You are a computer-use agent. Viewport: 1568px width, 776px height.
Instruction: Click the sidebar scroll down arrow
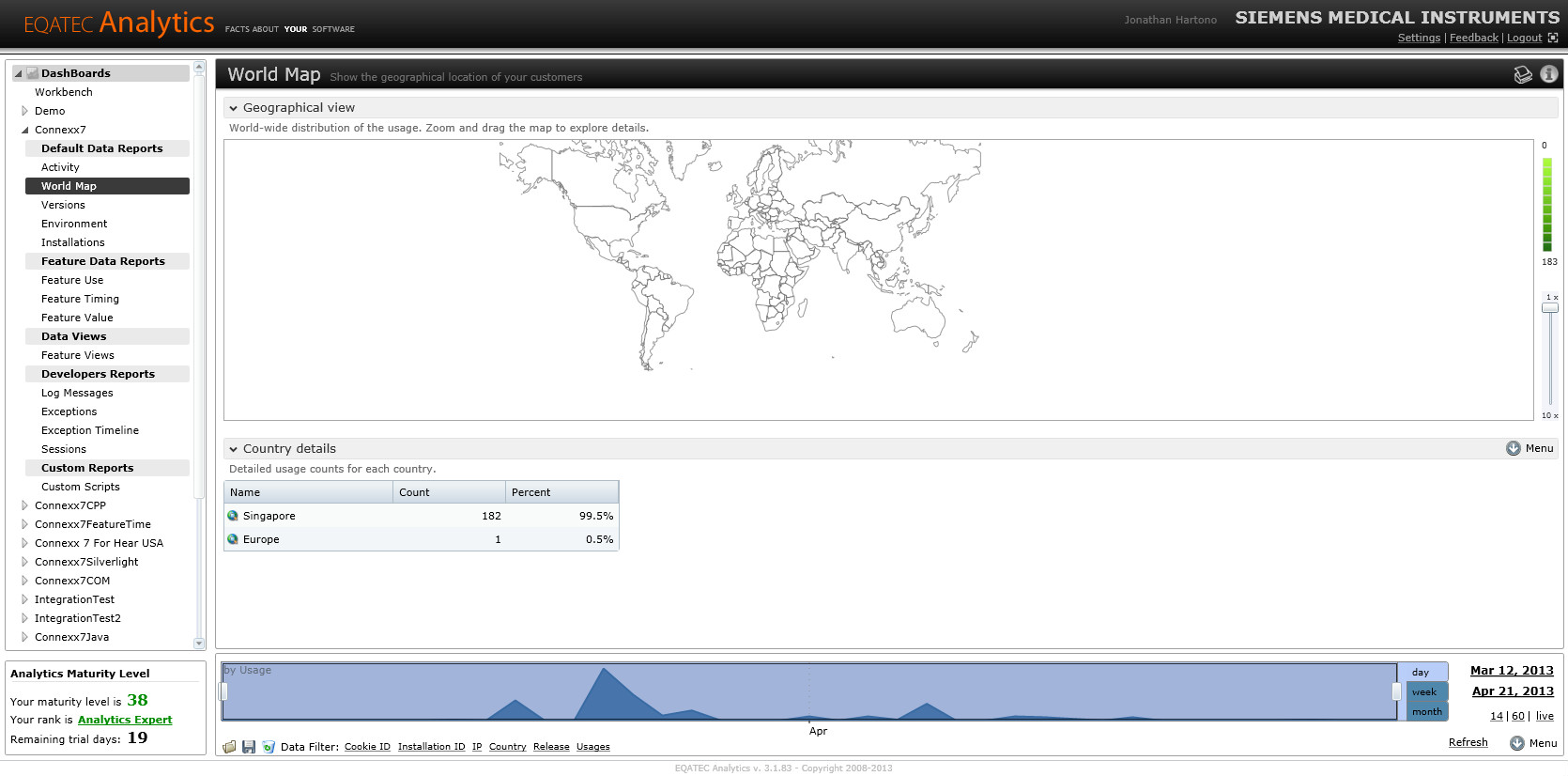tap(199, 644)
